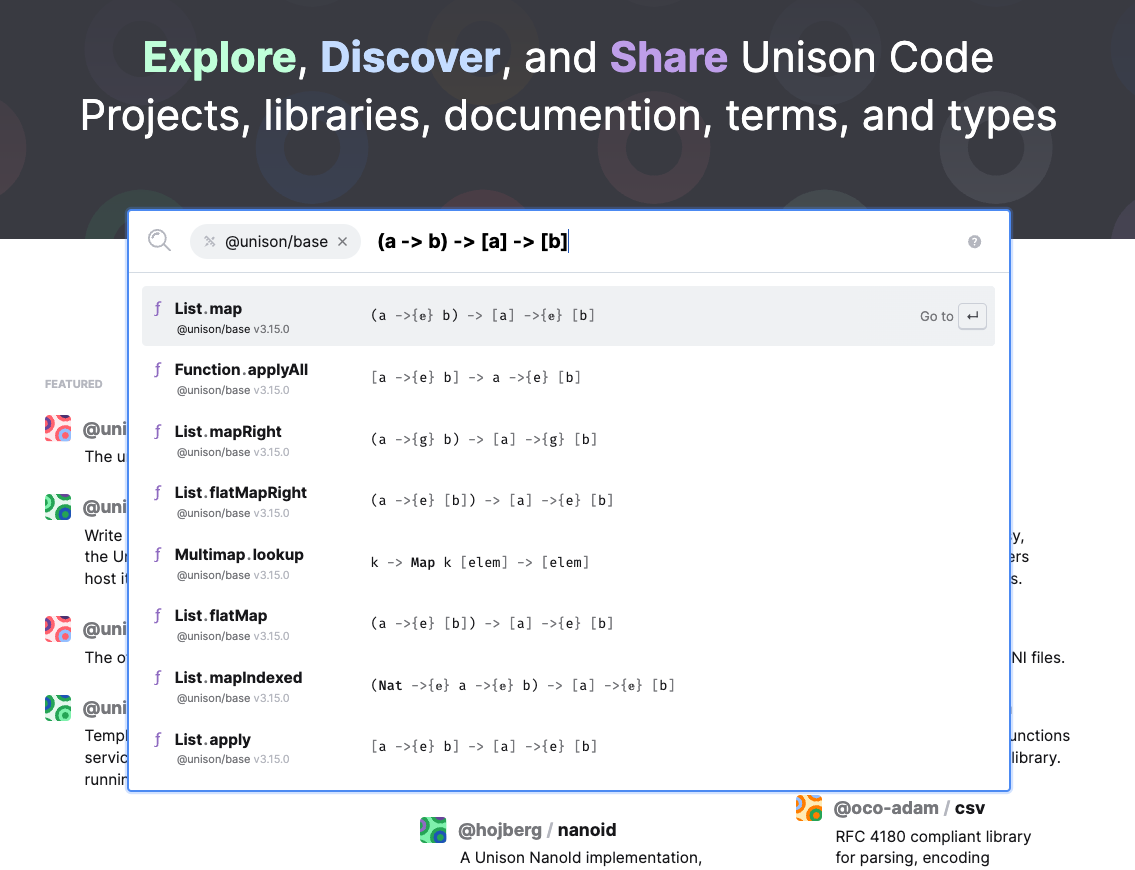Click the project icon in @unison/base chip
Viewport: 1135px width, 870px height.
[210, 242]
